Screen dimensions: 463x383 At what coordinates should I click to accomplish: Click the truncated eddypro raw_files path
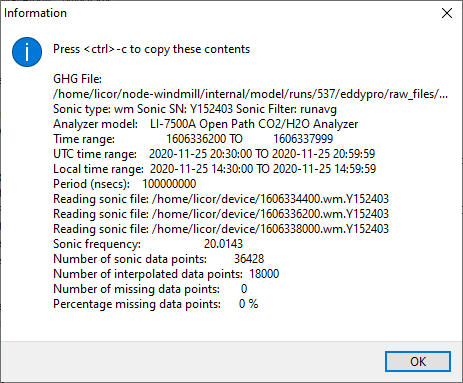pyautogui.click(x=250, y=94)
